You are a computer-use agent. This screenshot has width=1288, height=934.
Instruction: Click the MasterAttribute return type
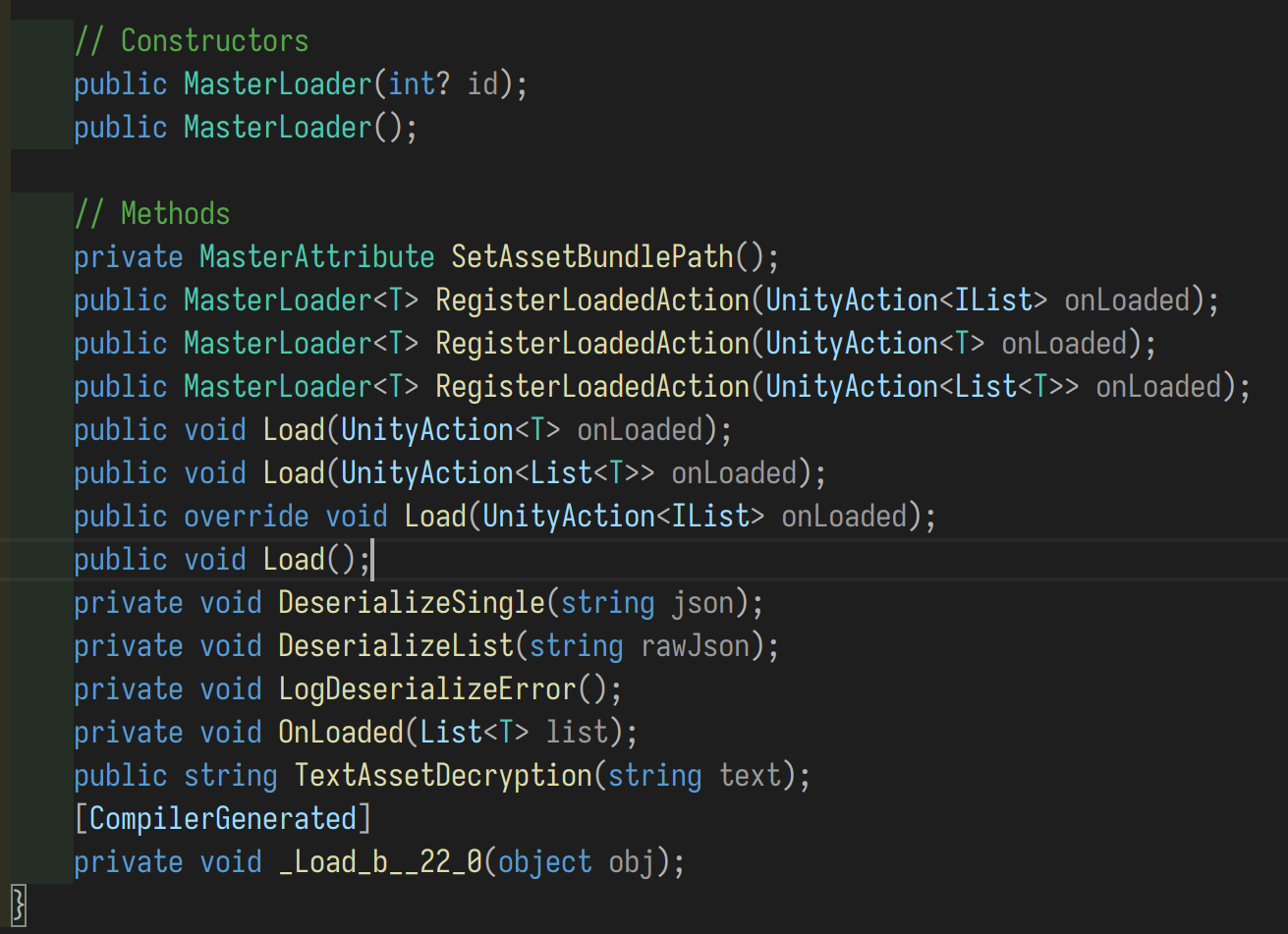[317, 257]
